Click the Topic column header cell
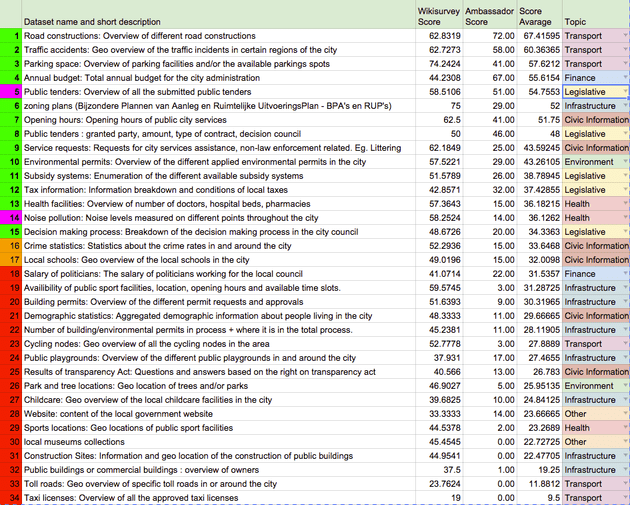Image resolution: width=630 pixels, height=505 pixels. click(595, 20)
